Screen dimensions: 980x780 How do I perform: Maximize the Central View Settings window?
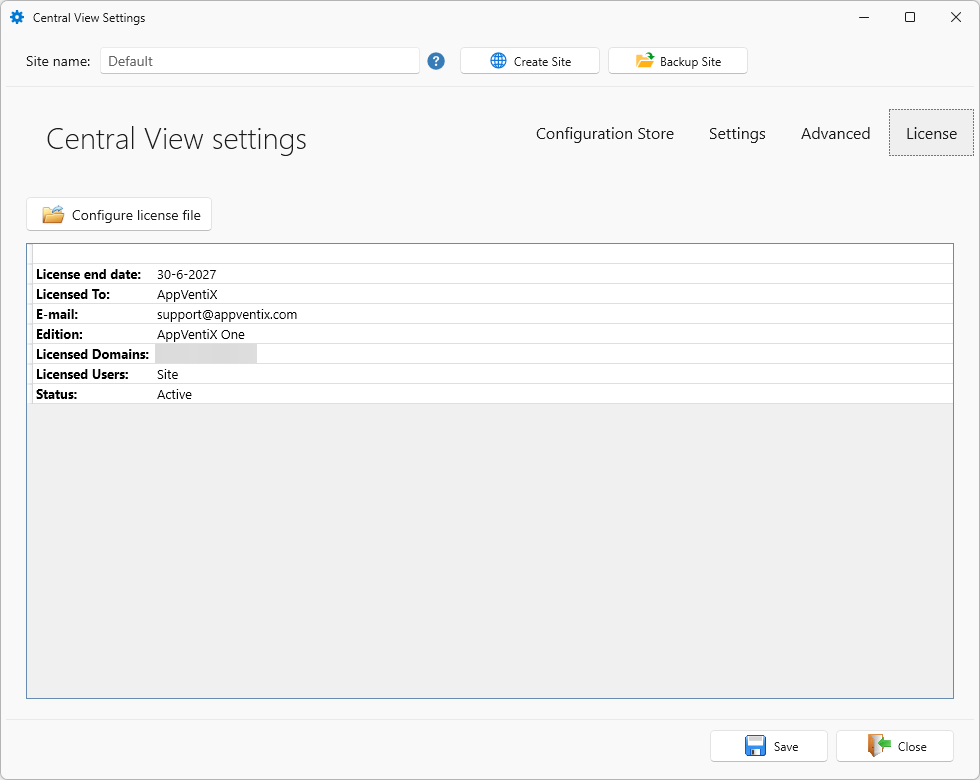click(910, 18)
